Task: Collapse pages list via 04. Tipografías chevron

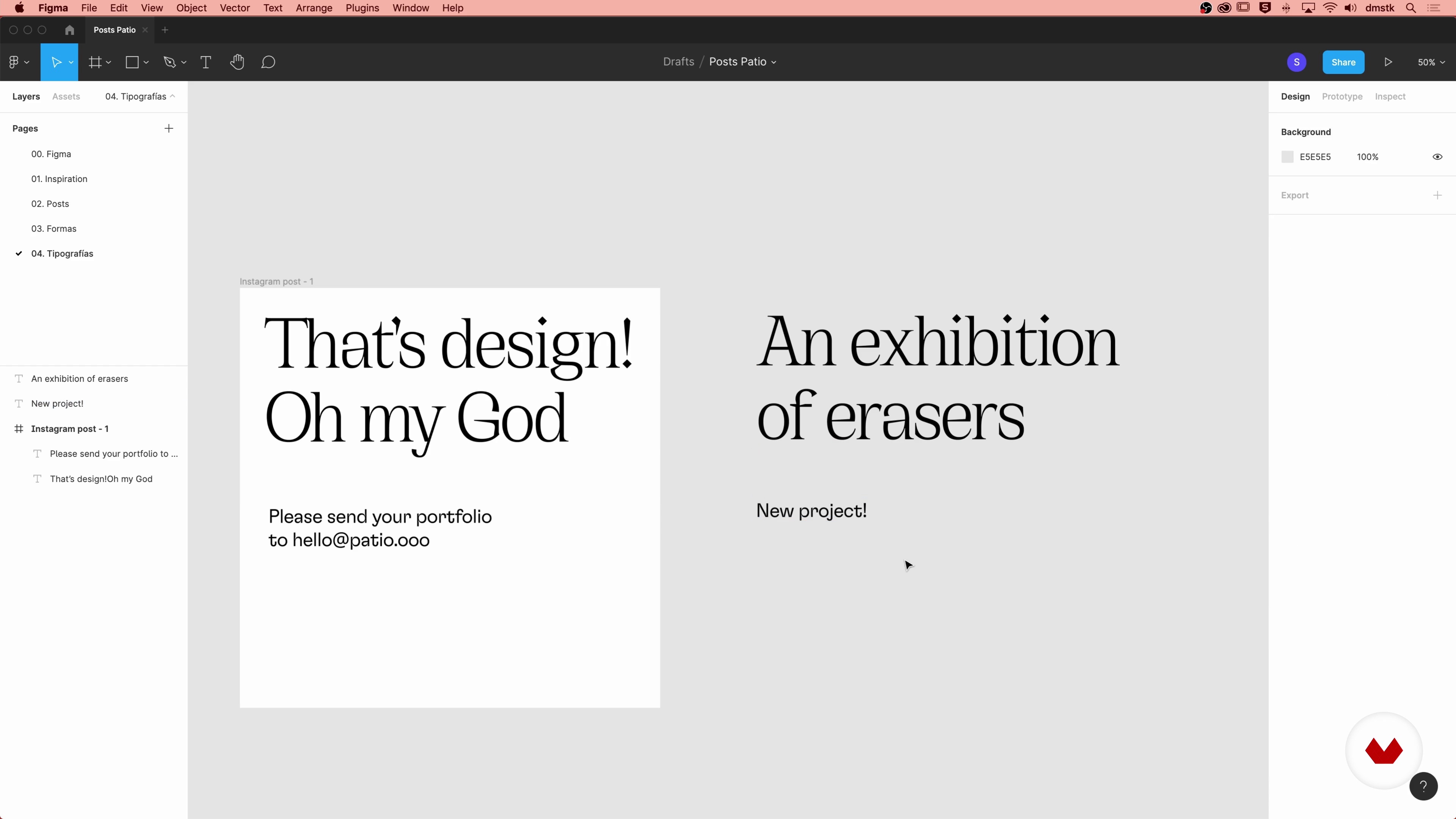Action: point(173,96)
